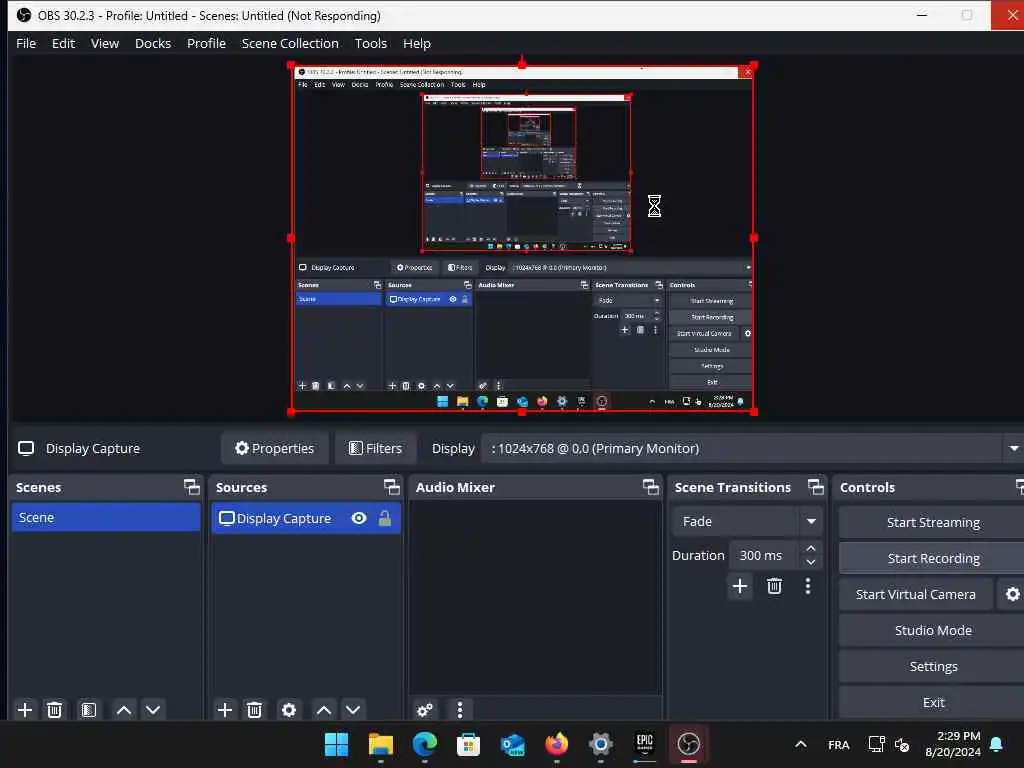The image size is (1024, 768).
Task: Click OBS Studio taskbar icon
Action: click(x=688, y=744)
